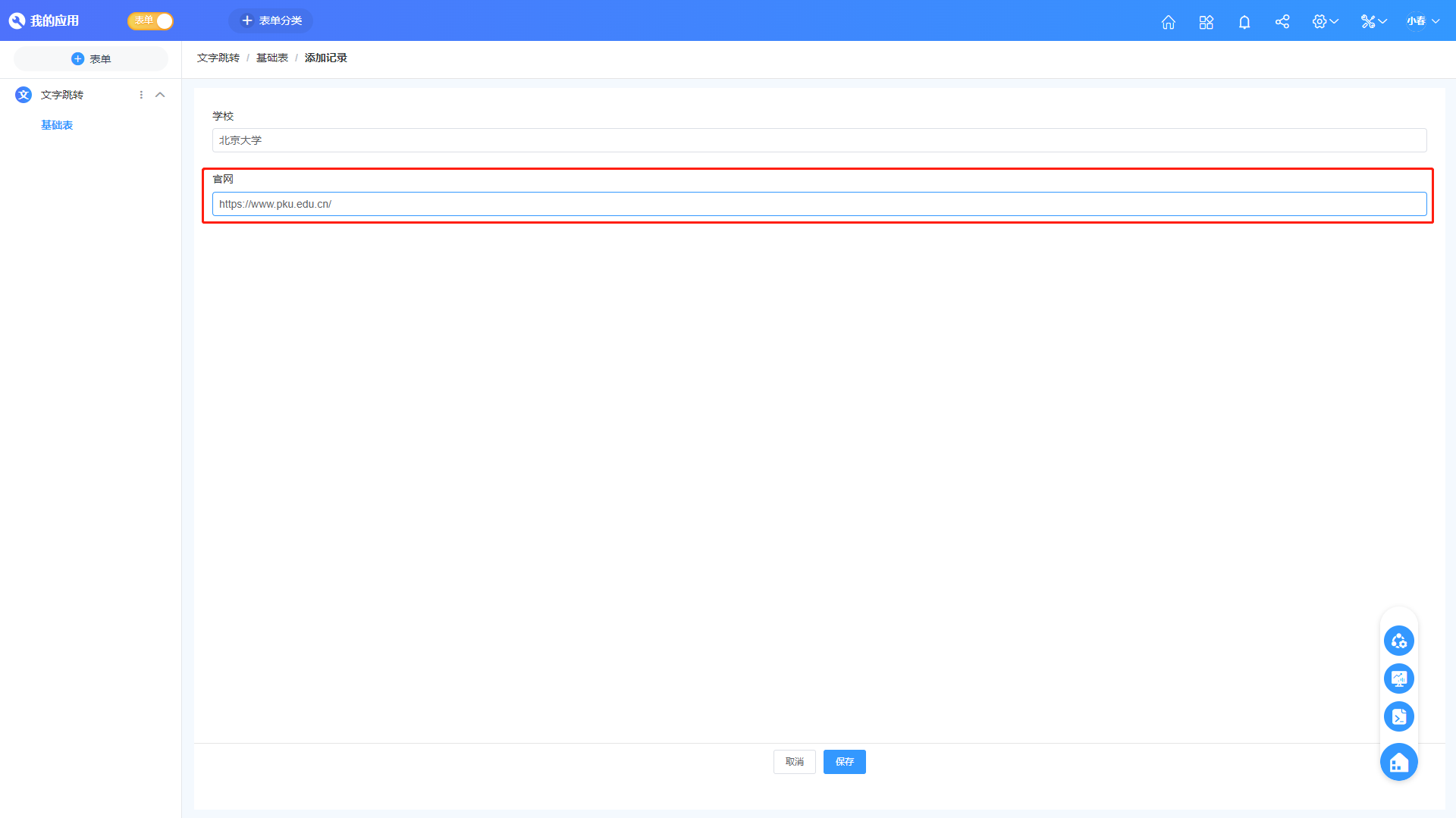Click the 添加记录 breadcrumb text
The width and height of the screenshot is (1456, 818).
[326, 58]
